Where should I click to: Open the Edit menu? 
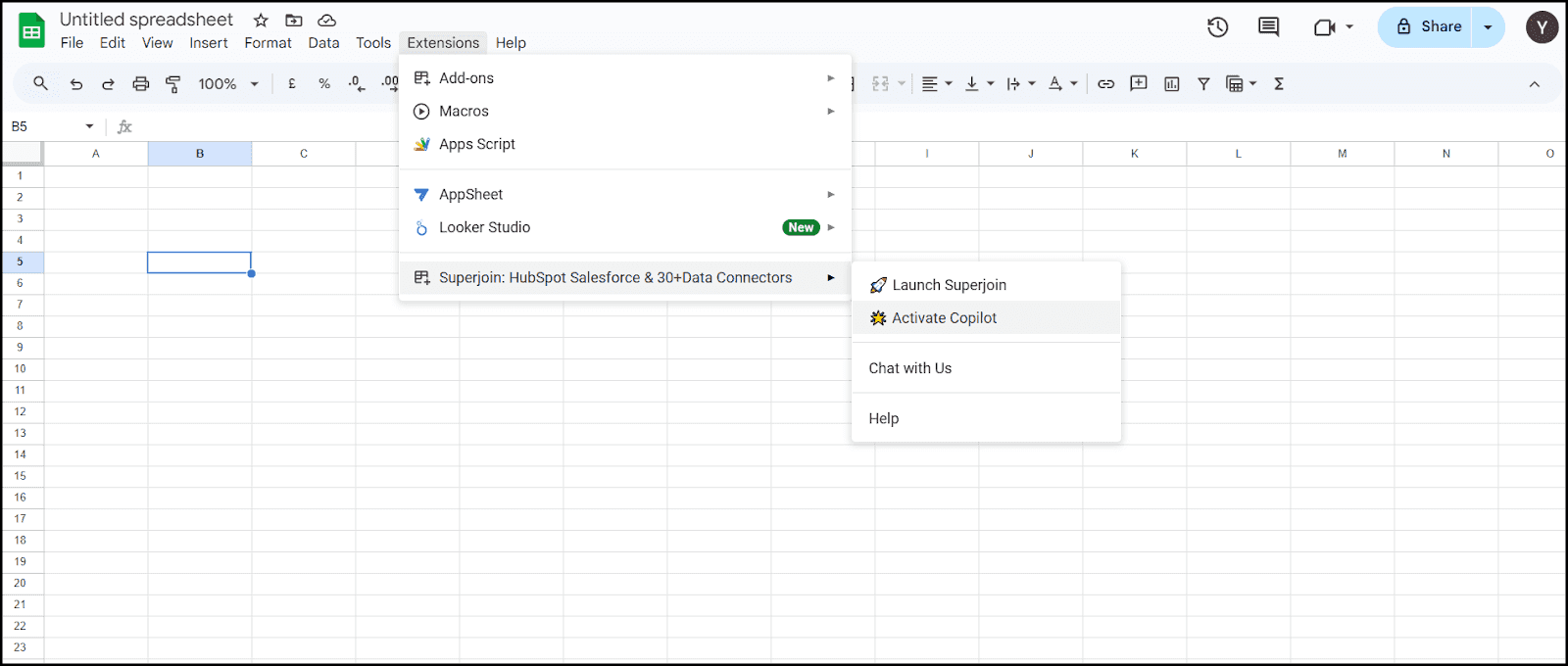coord(113,43)
